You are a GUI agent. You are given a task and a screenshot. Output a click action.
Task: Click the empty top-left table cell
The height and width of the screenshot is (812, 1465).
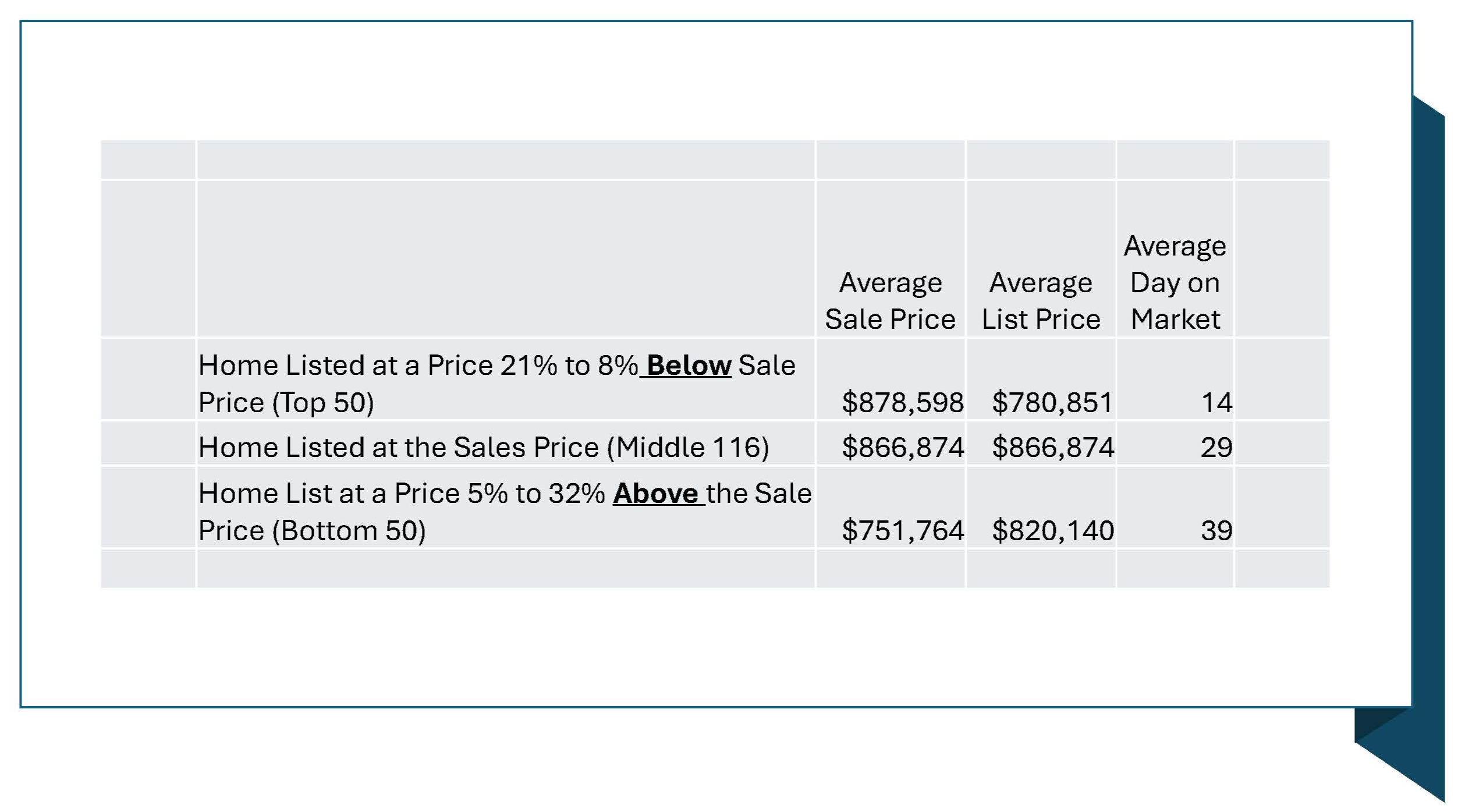(x=148, y=159)
